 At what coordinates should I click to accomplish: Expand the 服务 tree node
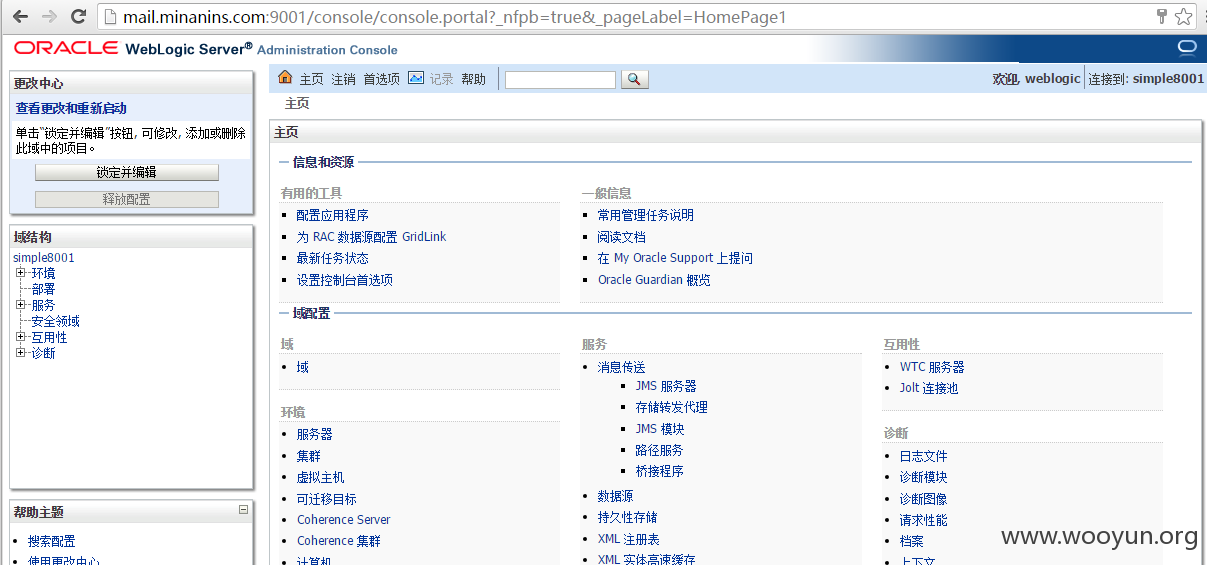tap(20, 305)
